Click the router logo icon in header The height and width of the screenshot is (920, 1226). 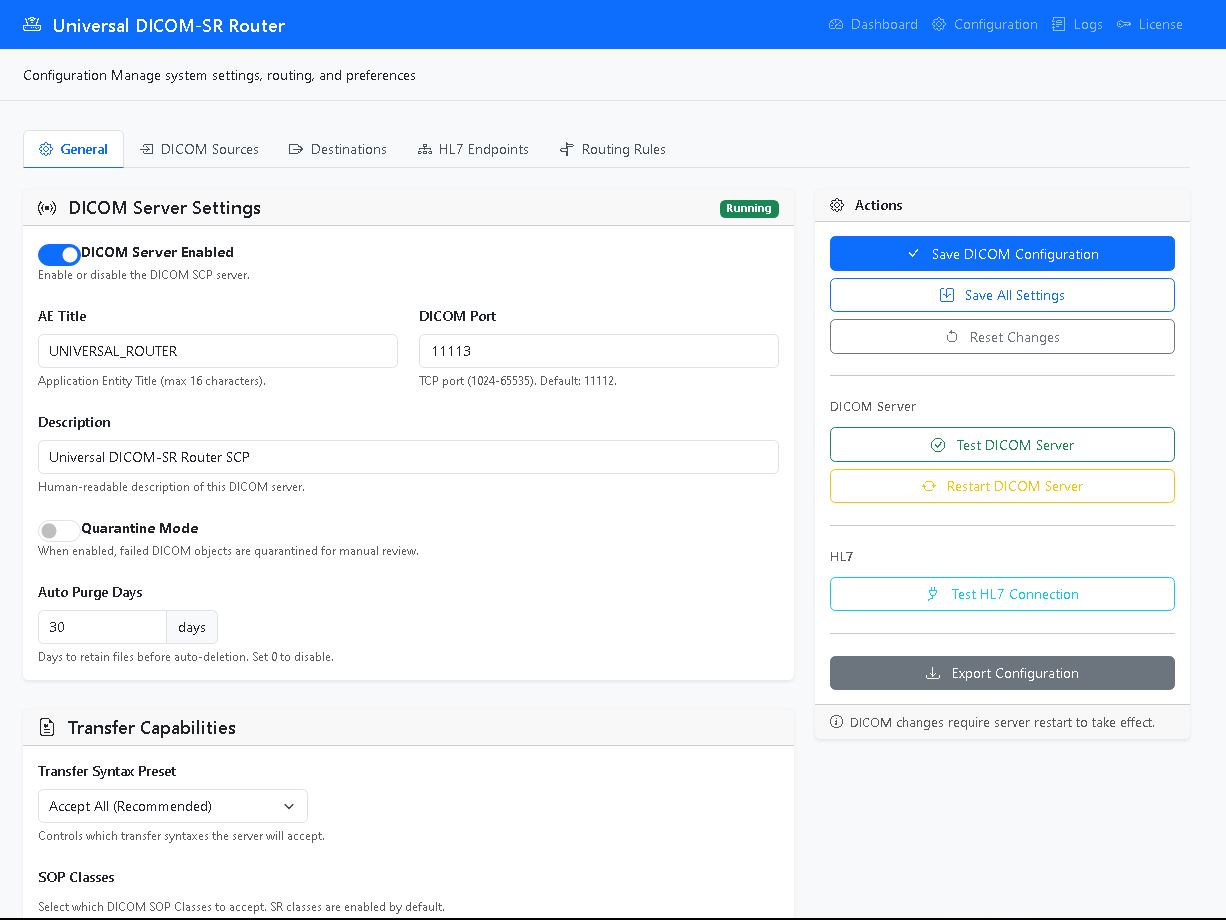32,25
